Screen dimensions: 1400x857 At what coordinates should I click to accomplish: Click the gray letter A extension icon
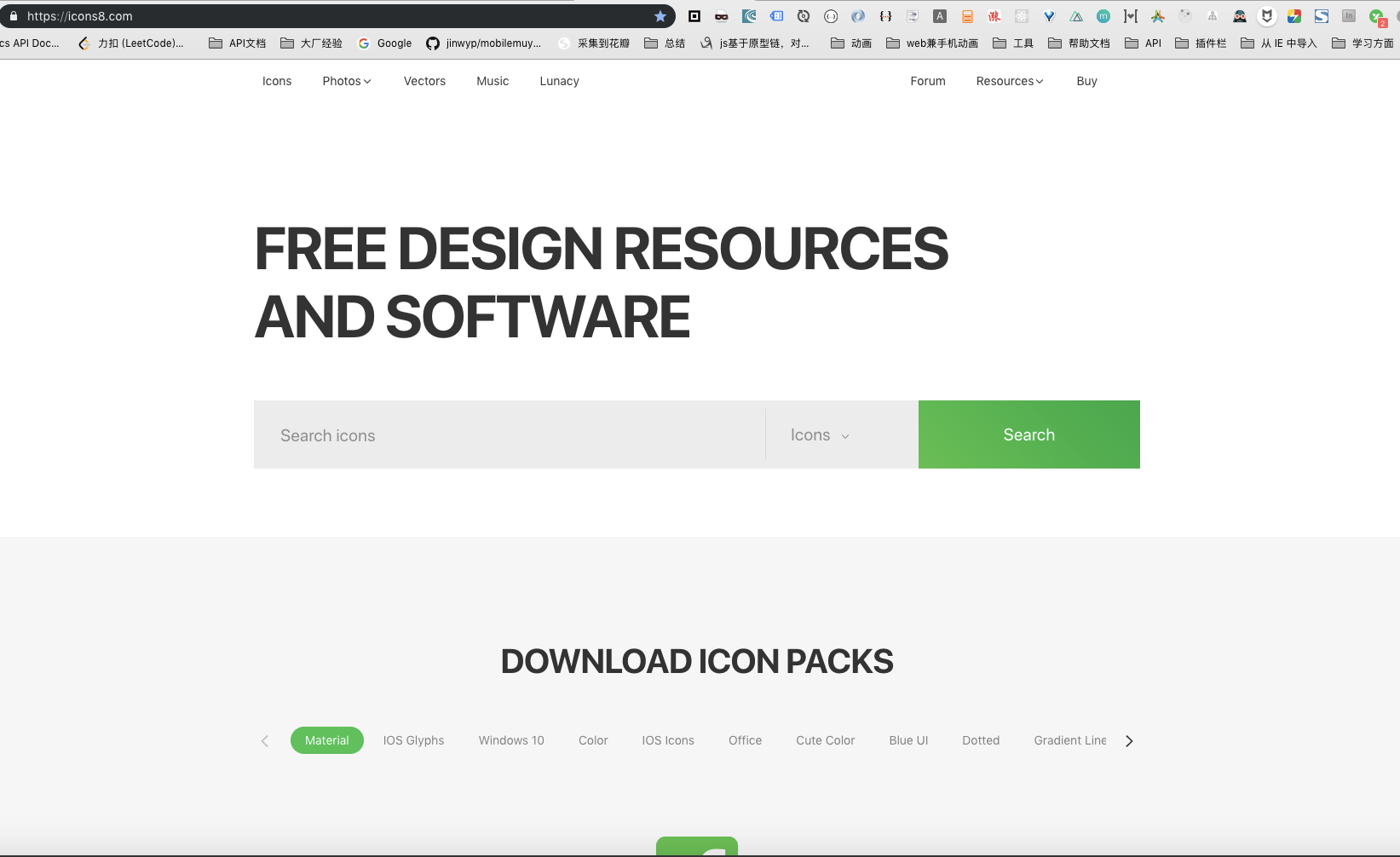click(x=940, y=16)
